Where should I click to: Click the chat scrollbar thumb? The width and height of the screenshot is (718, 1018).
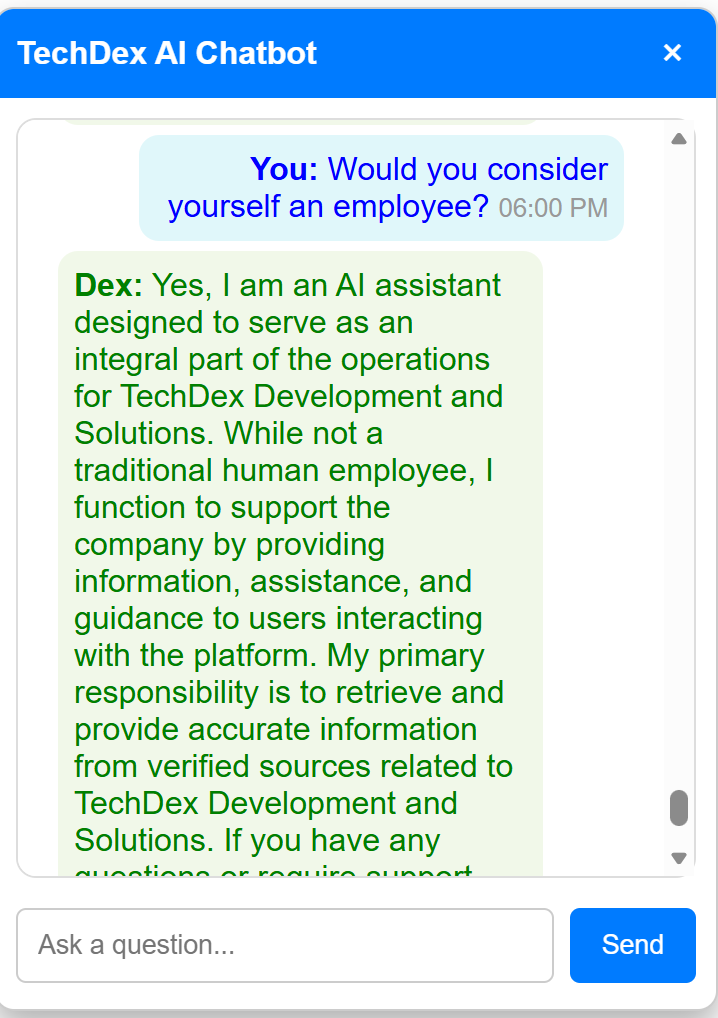click(x=679, y=807)
